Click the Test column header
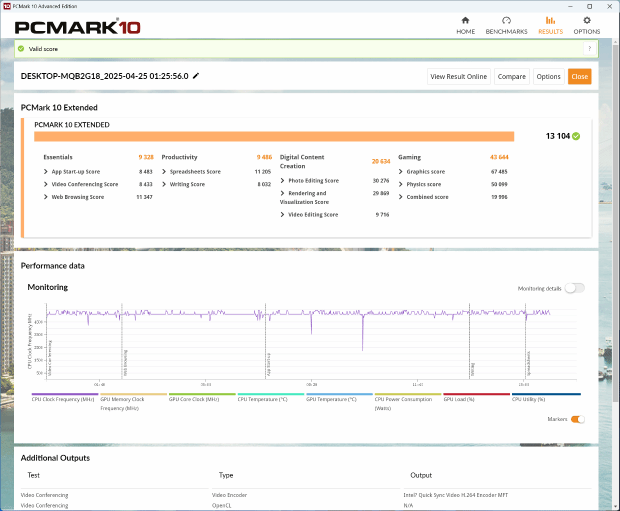 (34, 475)
